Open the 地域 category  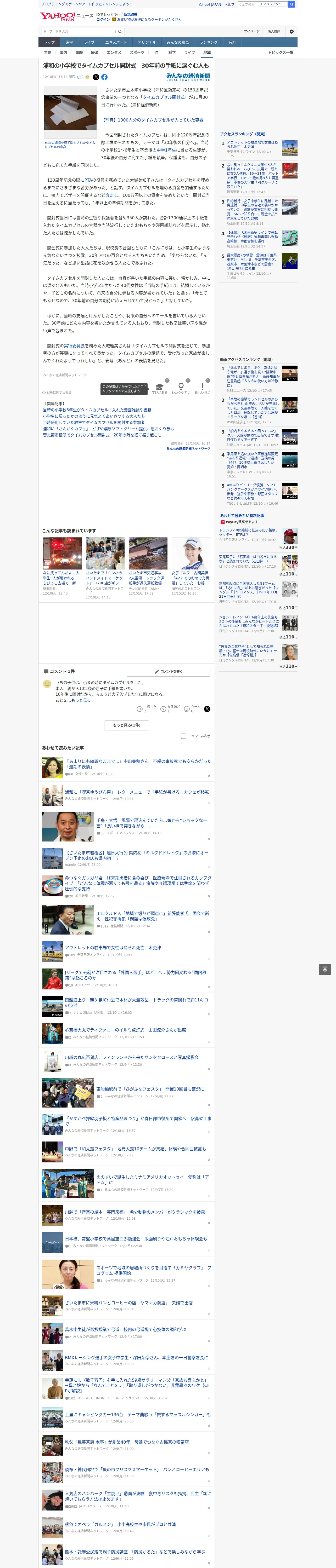pos(207,52)
